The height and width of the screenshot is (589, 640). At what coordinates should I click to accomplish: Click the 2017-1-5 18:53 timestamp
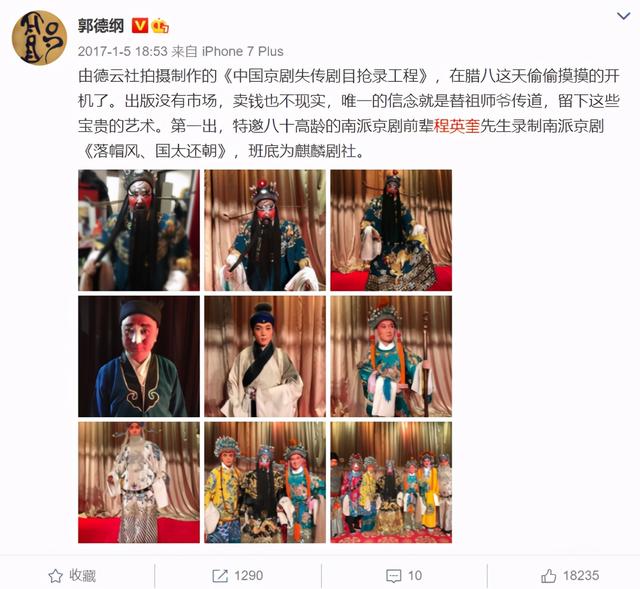point(122,51)
